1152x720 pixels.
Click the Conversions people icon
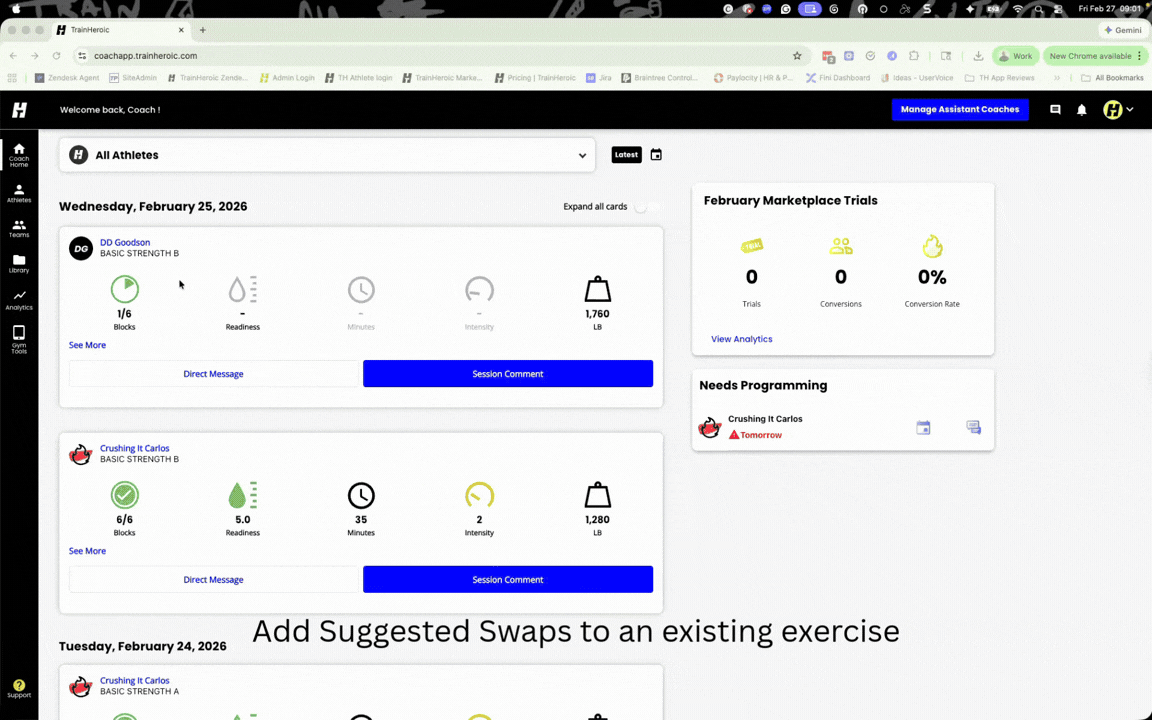pos(840,246)
